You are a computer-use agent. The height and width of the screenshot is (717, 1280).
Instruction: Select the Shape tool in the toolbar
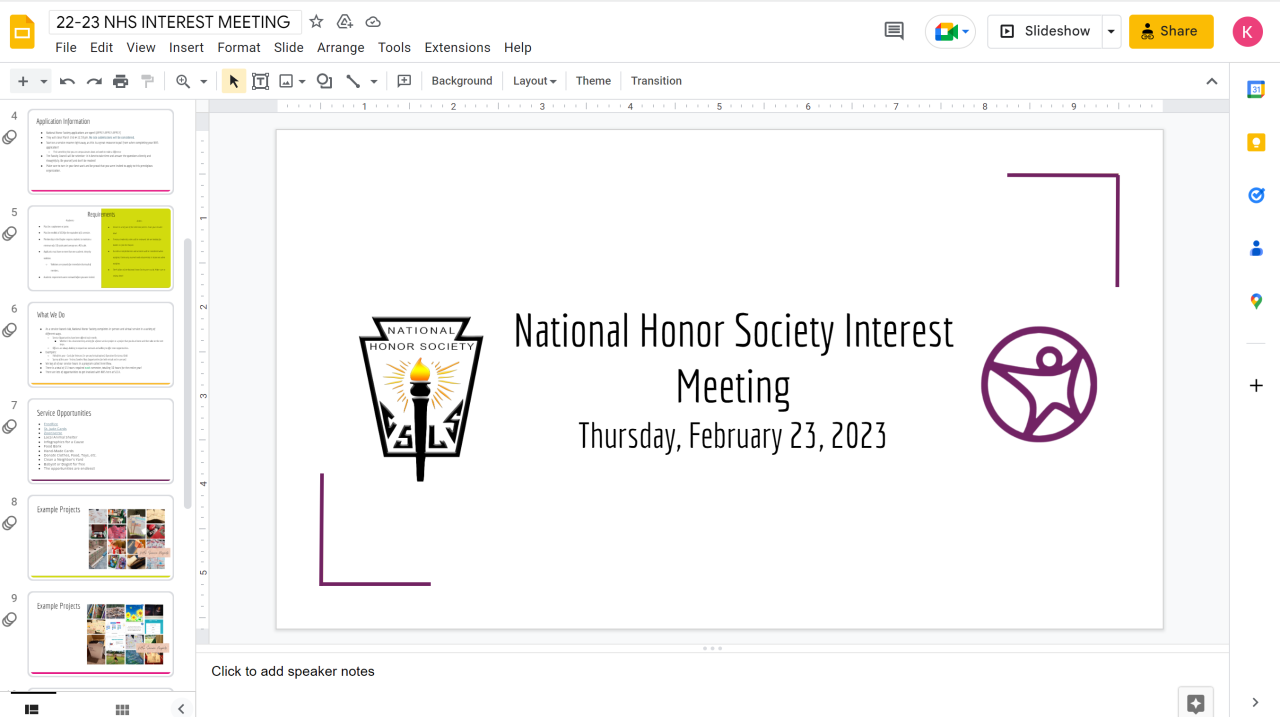[324, 81]
